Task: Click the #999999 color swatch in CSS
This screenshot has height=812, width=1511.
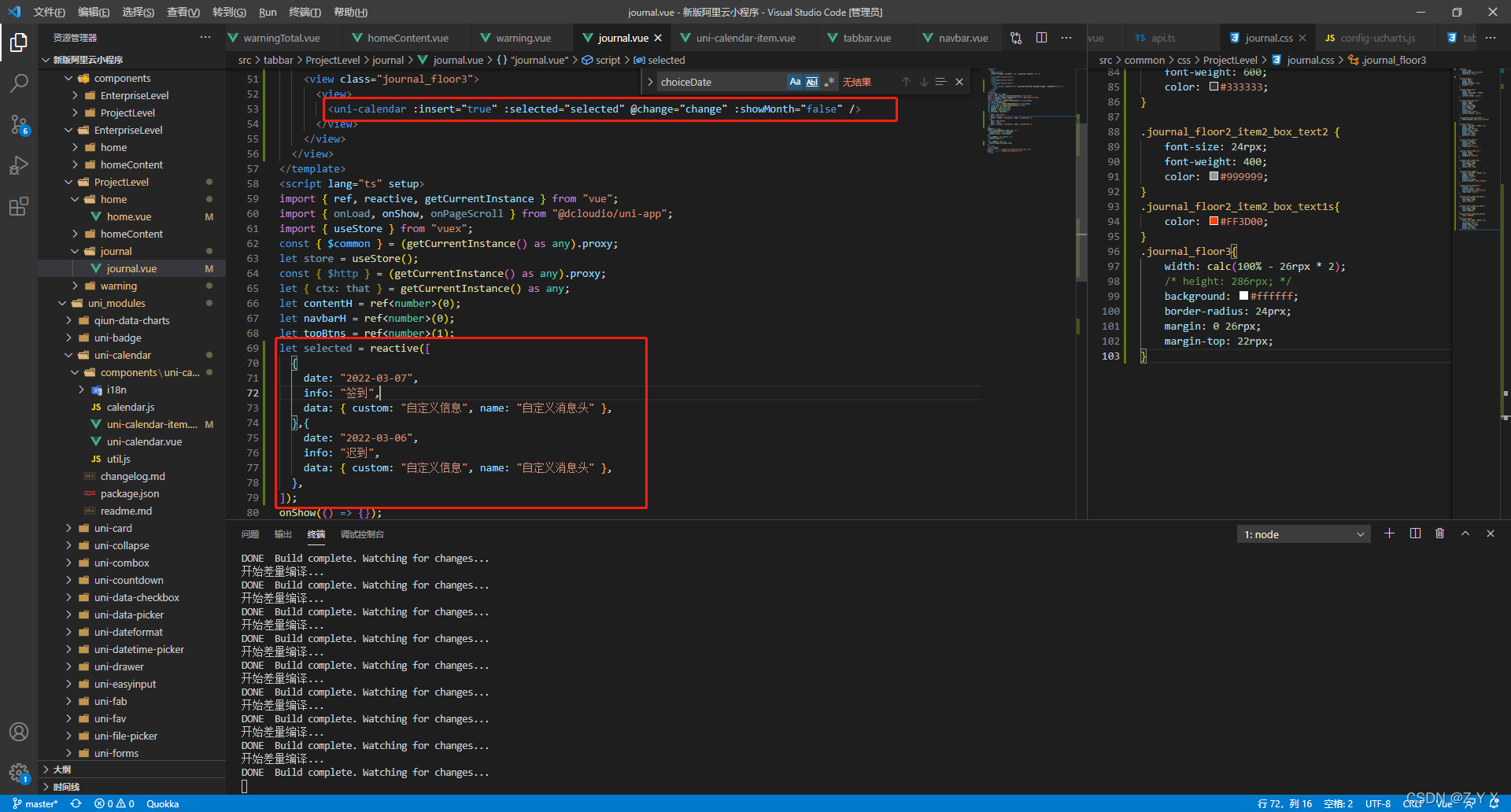Action: (1214, 176)
